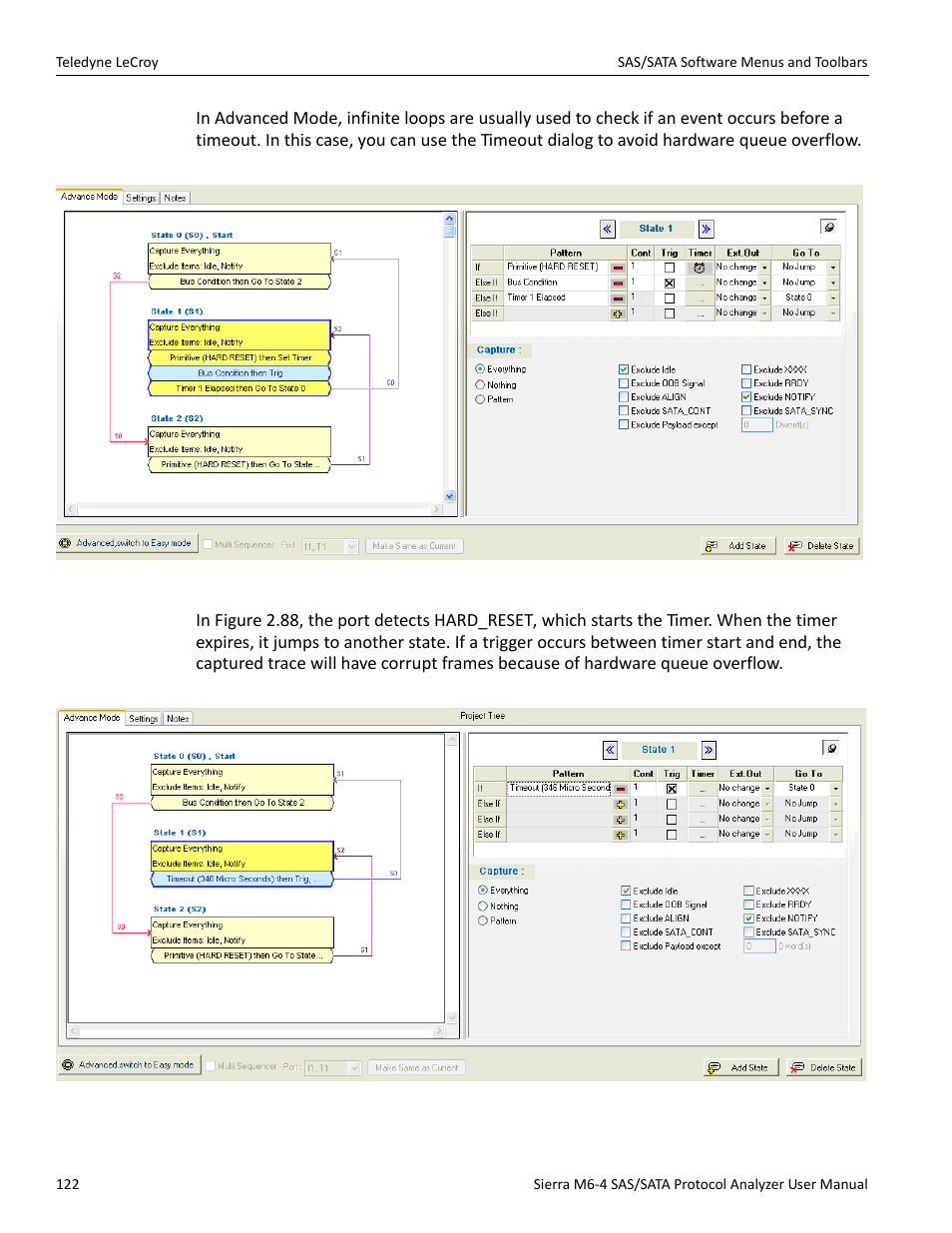Open timer '...' button in Timeout (346 Micro Second) row
Viewport: 952px width, 1233px height.
[x=703, y=789]
